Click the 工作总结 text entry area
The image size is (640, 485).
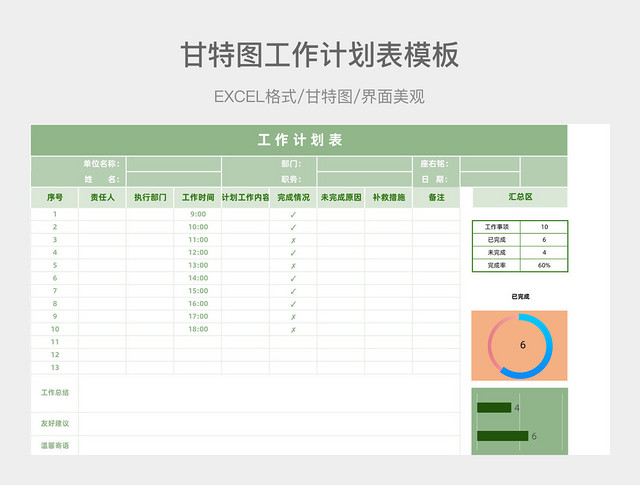[x=269, y=393]
